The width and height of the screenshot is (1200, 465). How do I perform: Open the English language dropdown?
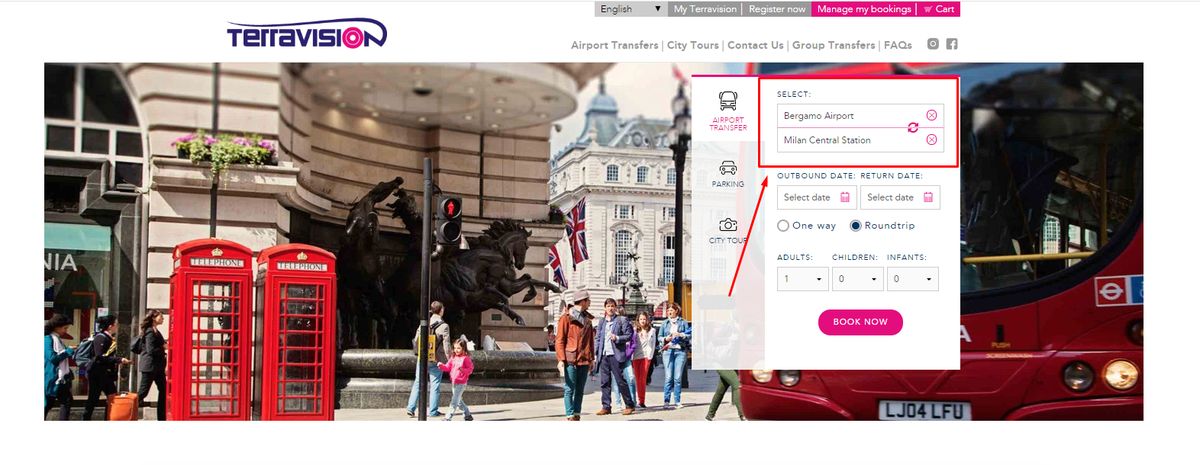coord(630,9)
